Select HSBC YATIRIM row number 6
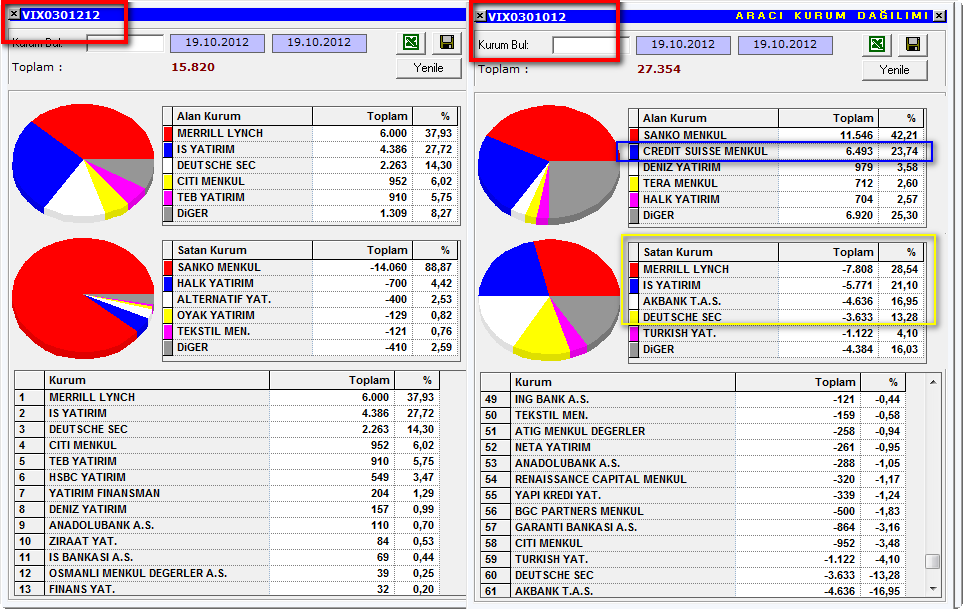963x609 pixels. pyautogui.click(x=227, y=477)
